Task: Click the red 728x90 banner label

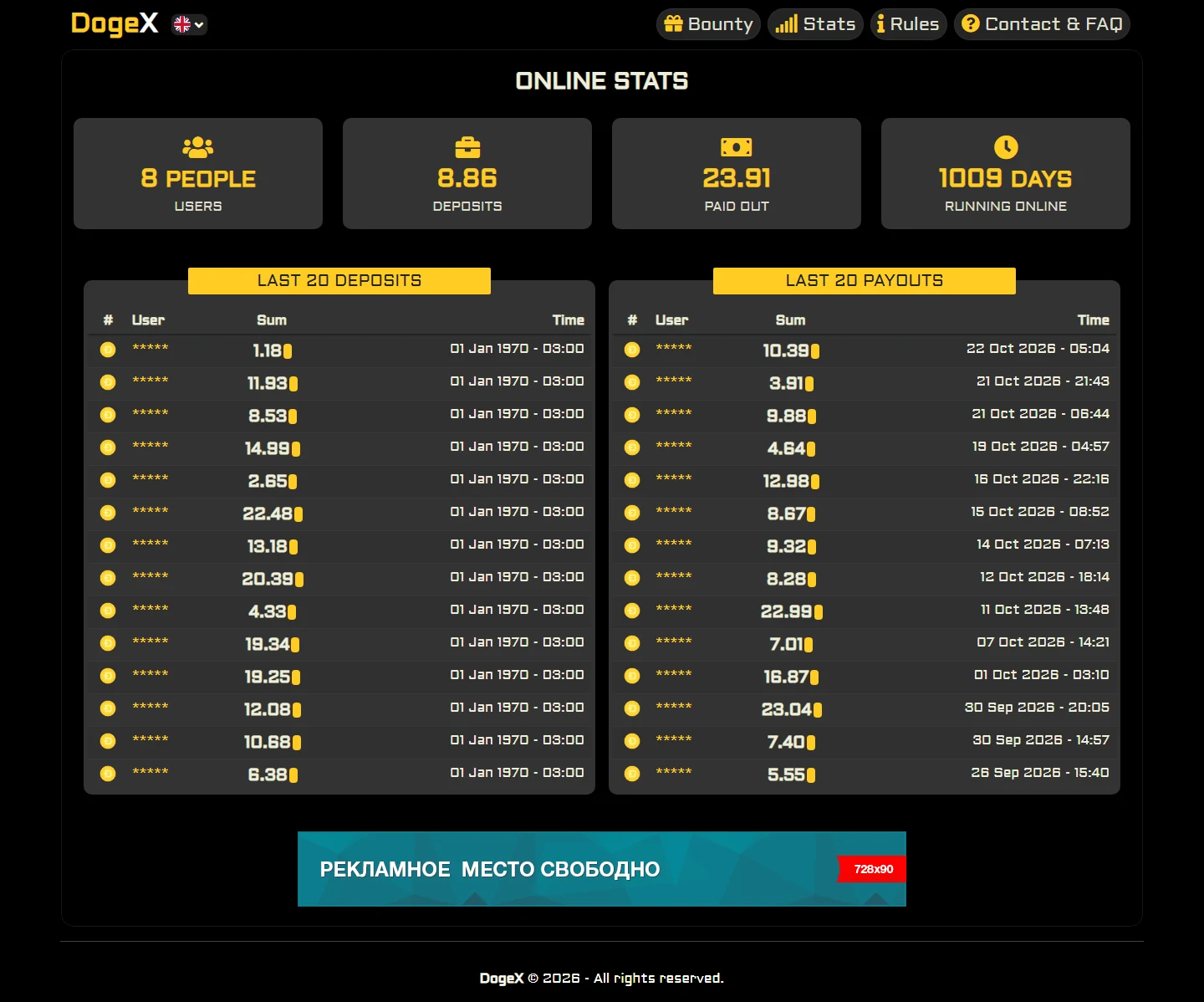Action: click(x=873, y=869)
